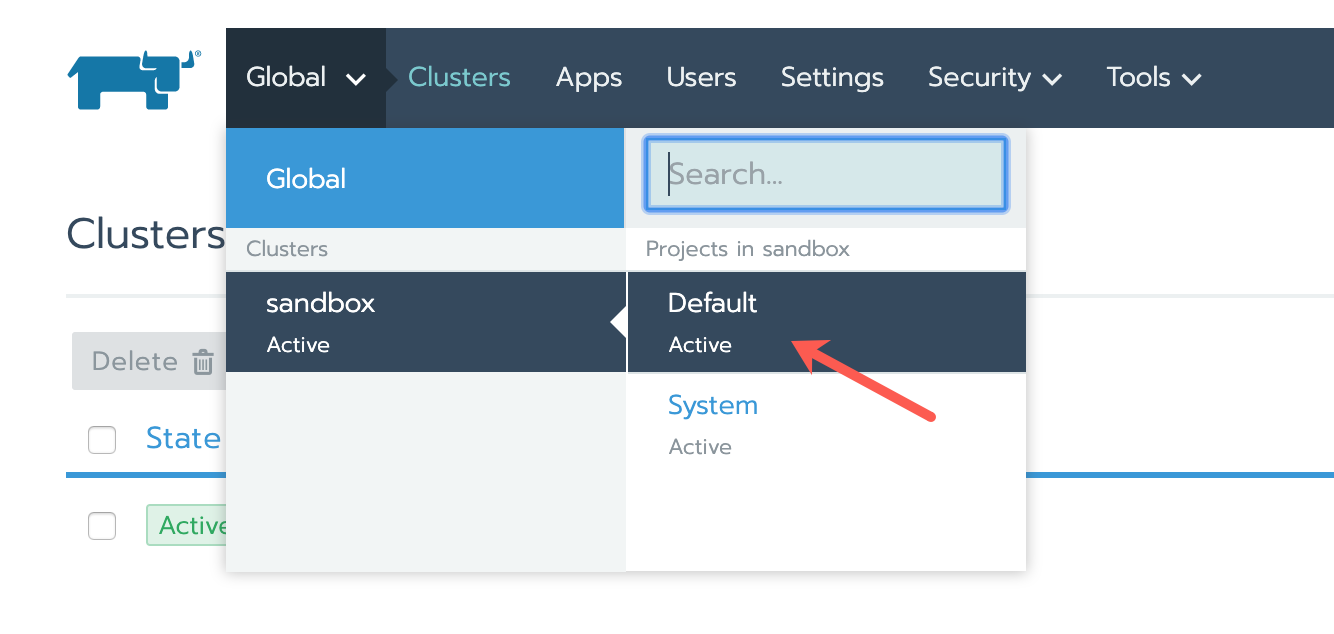
Task: Go to the Apps navigation item
Action: click(x=589, y=78)
